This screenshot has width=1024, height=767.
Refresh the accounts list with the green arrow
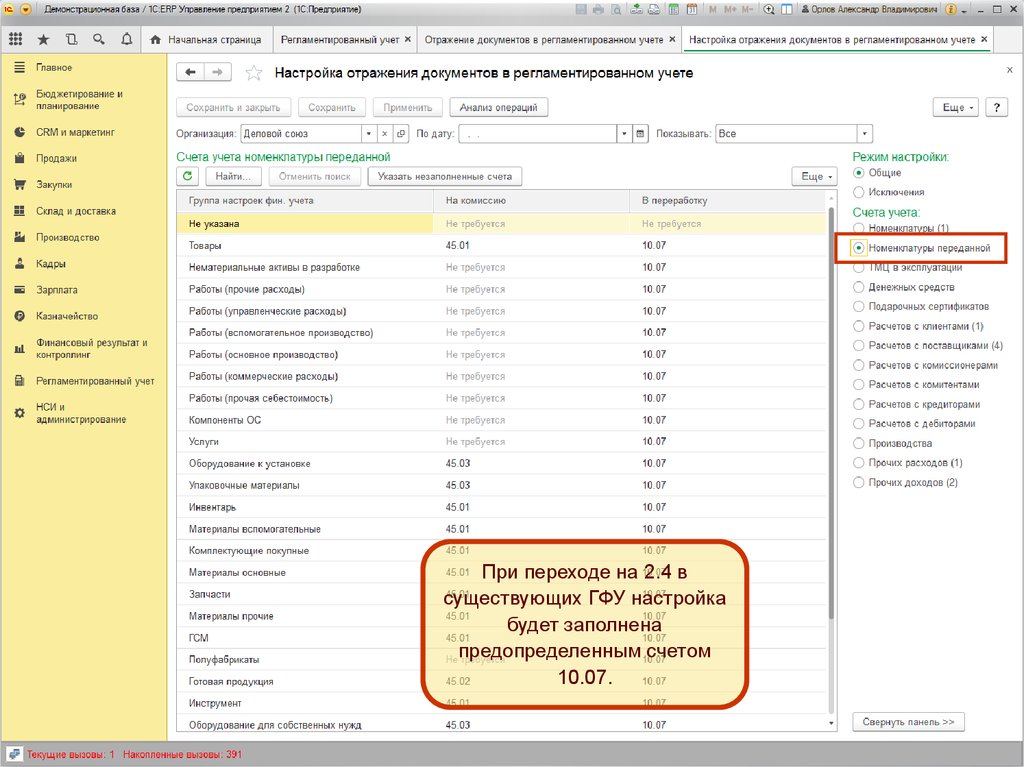tap(187, 176)
